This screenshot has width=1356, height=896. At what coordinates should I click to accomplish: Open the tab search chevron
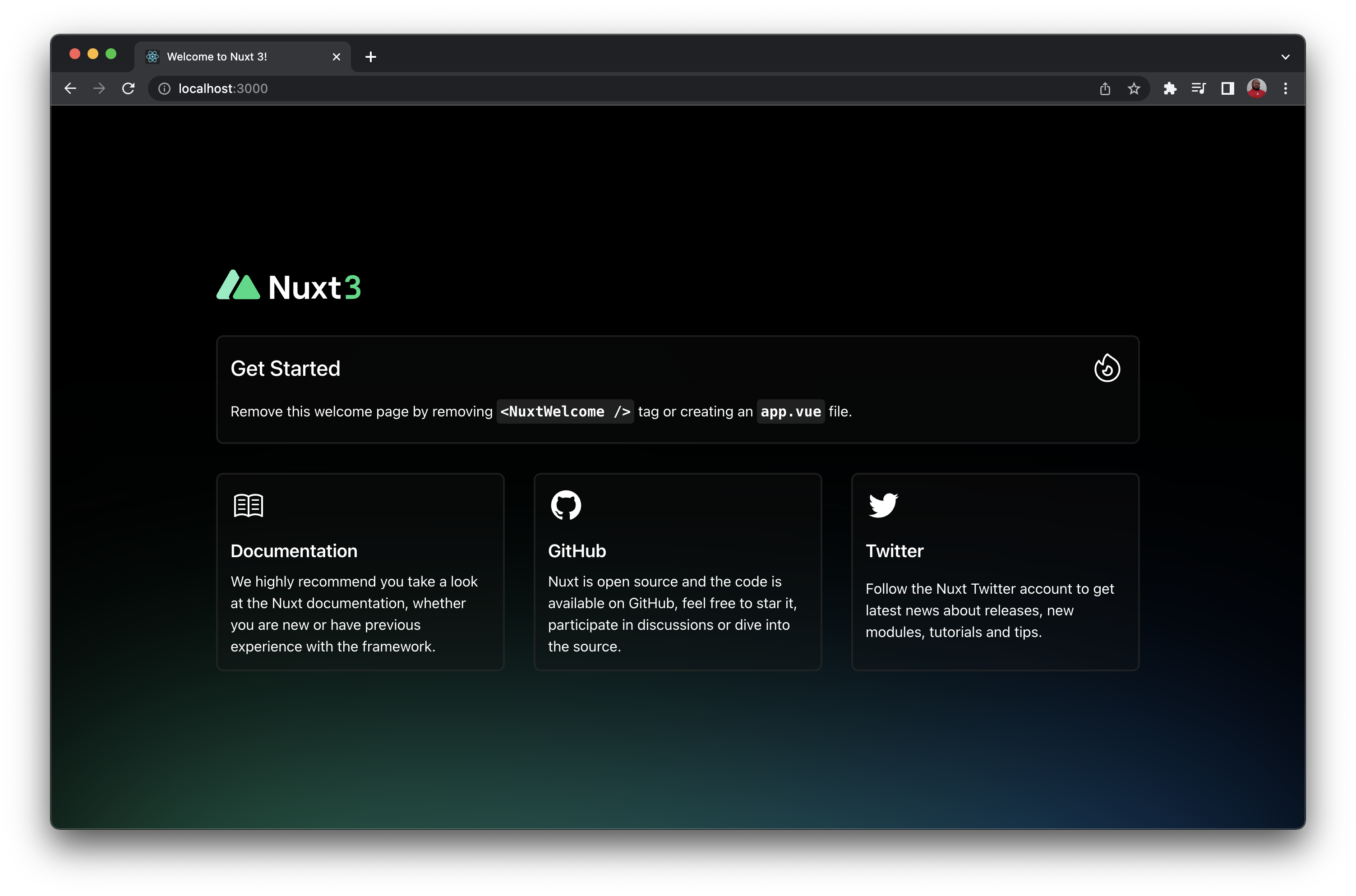pyautogui.click(x=1285, y=56)
